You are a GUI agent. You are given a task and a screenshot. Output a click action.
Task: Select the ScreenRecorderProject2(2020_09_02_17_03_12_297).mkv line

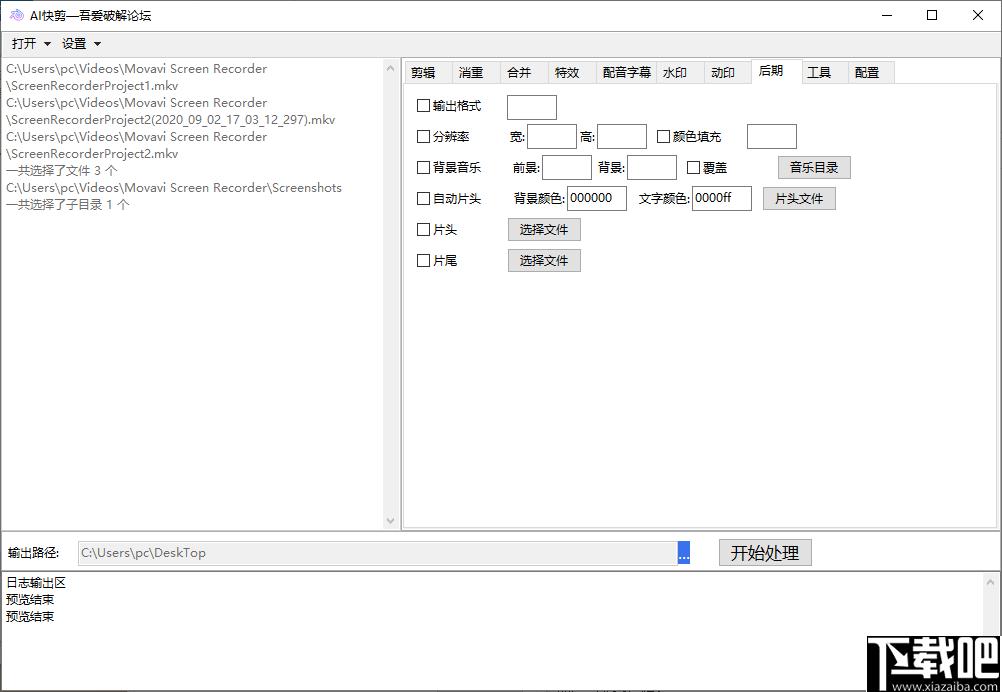[x=171, y=119]
